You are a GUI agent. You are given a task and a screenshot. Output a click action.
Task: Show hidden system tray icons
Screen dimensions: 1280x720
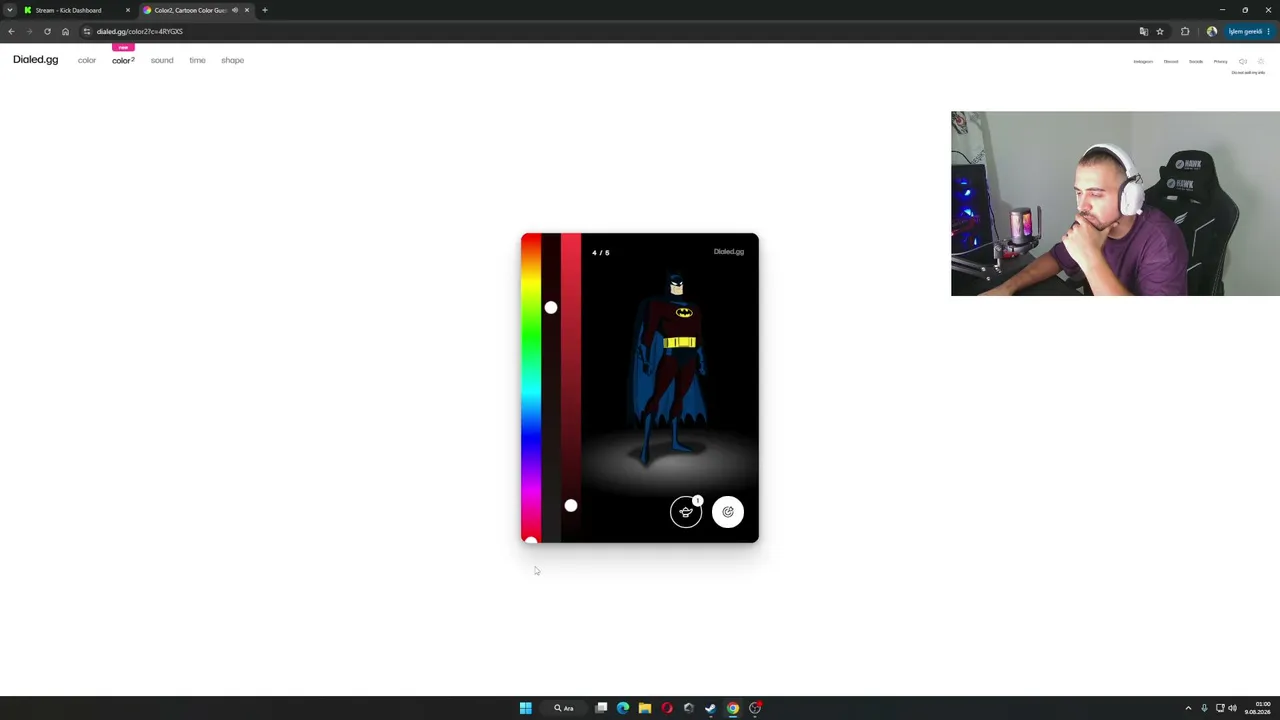coord(1188,708)
